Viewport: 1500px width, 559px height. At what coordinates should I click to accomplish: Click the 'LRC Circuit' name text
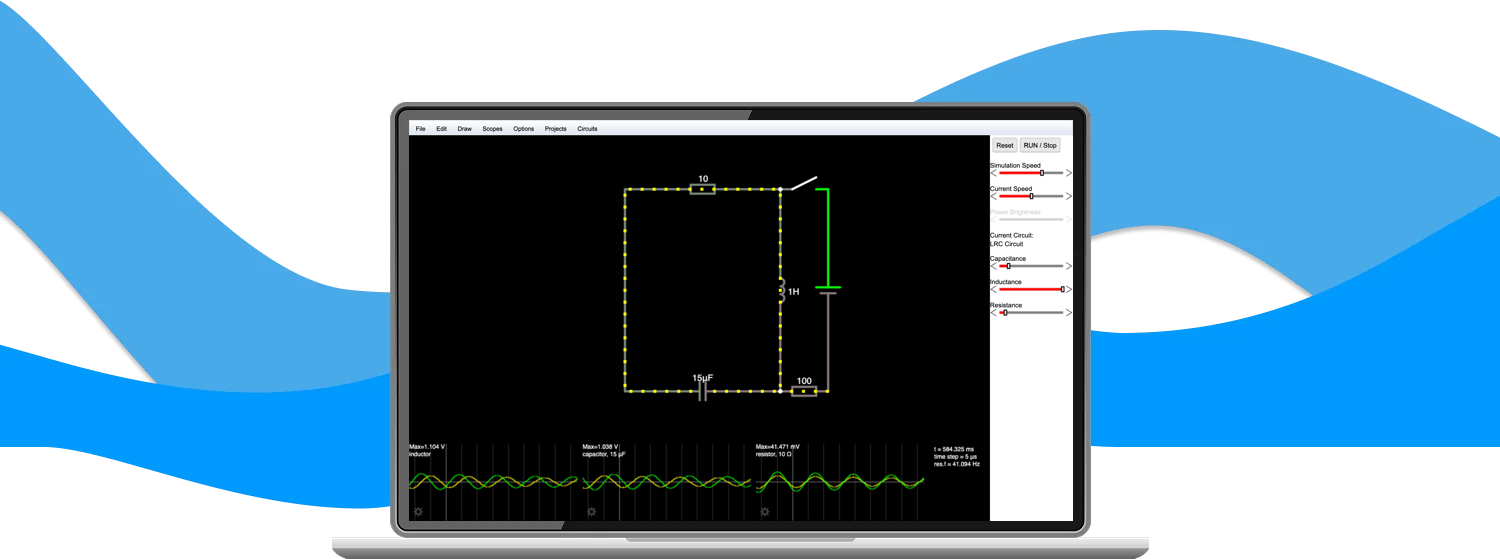(1006, 244)
